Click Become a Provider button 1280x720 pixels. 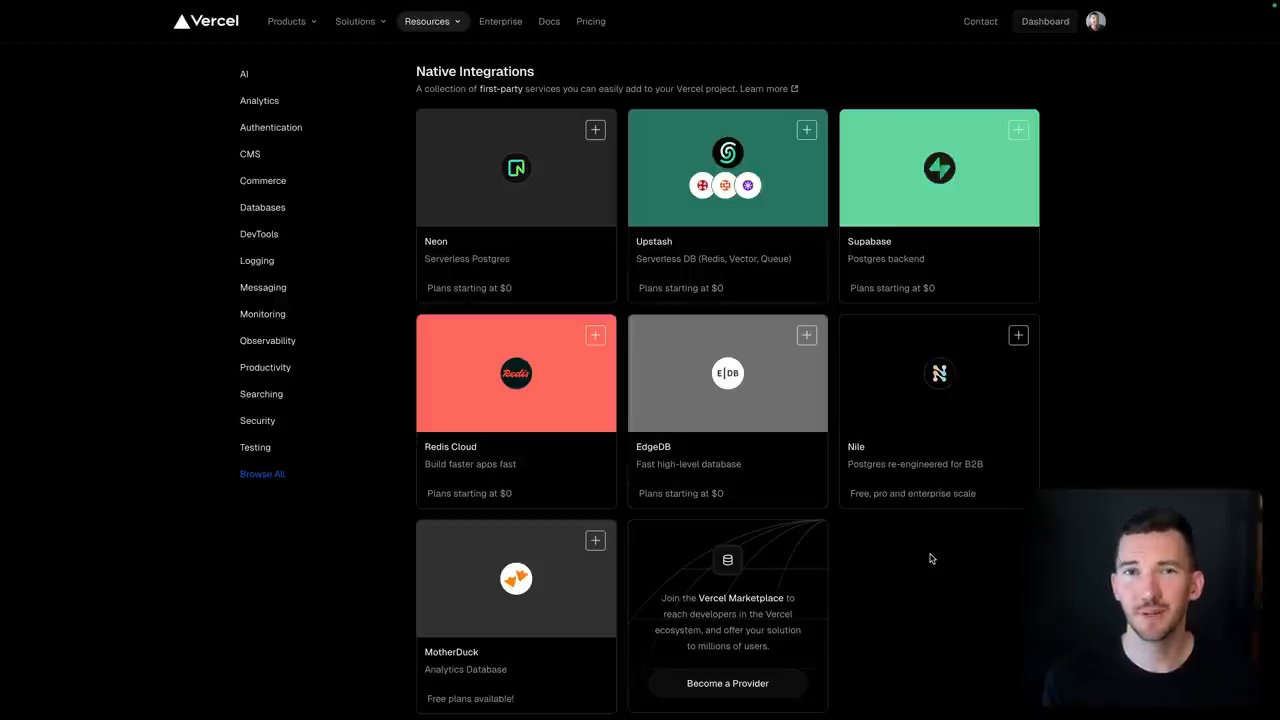pos(728,683)
